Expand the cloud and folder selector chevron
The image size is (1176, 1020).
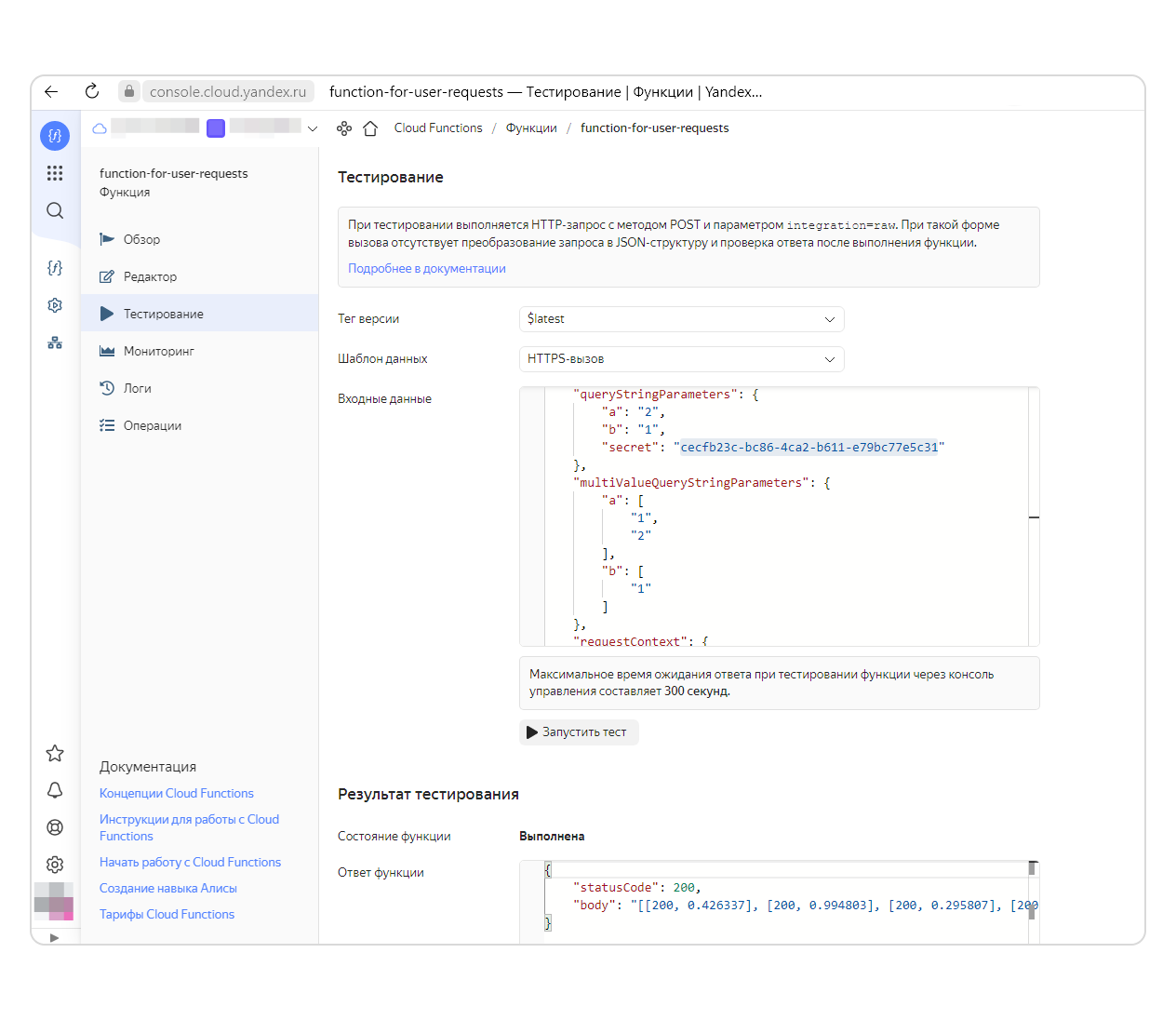313,128
